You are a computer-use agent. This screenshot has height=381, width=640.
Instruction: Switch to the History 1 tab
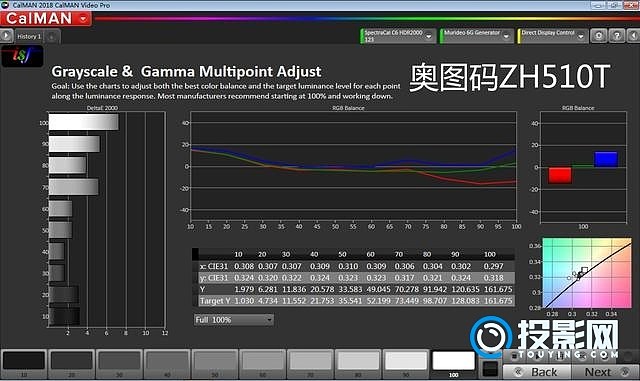[29, 36]
